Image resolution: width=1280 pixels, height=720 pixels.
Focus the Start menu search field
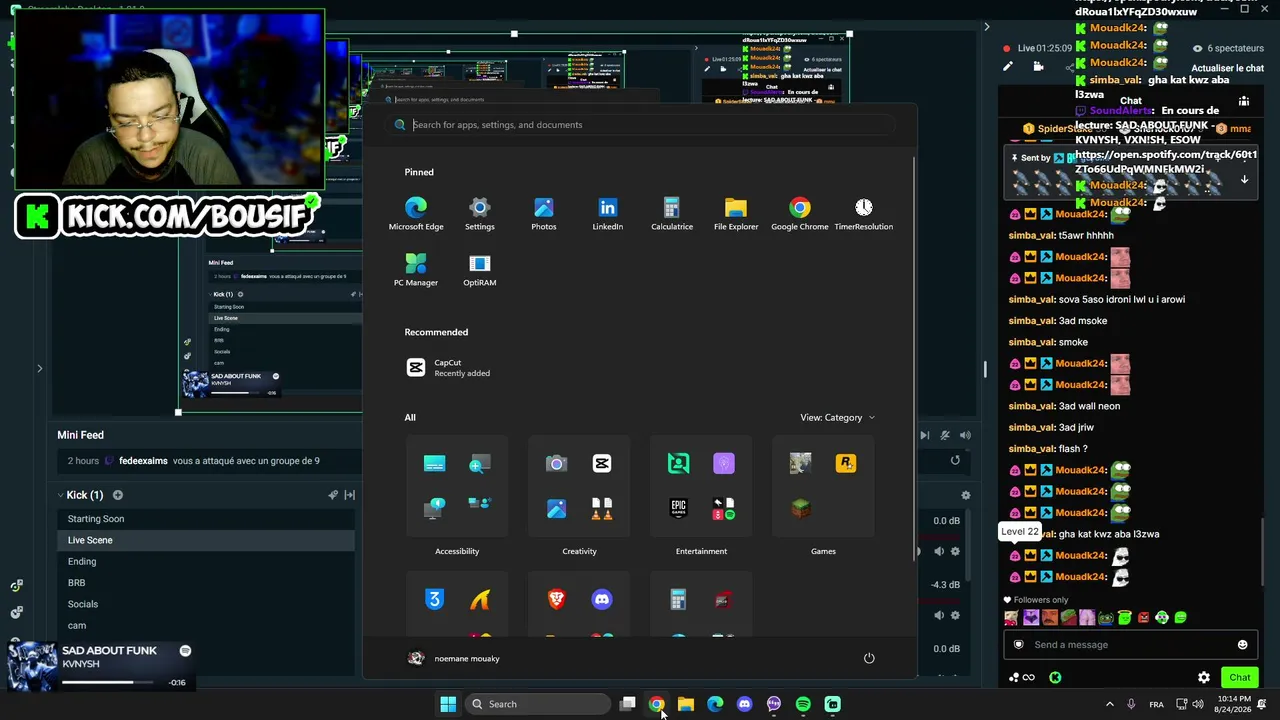[x=640, y=125]
